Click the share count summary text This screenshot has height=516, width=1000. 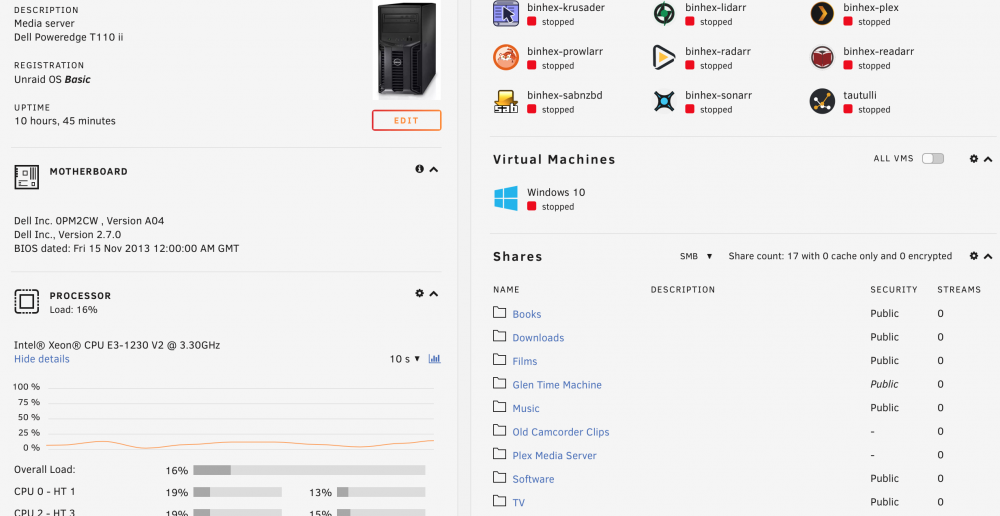841,256
